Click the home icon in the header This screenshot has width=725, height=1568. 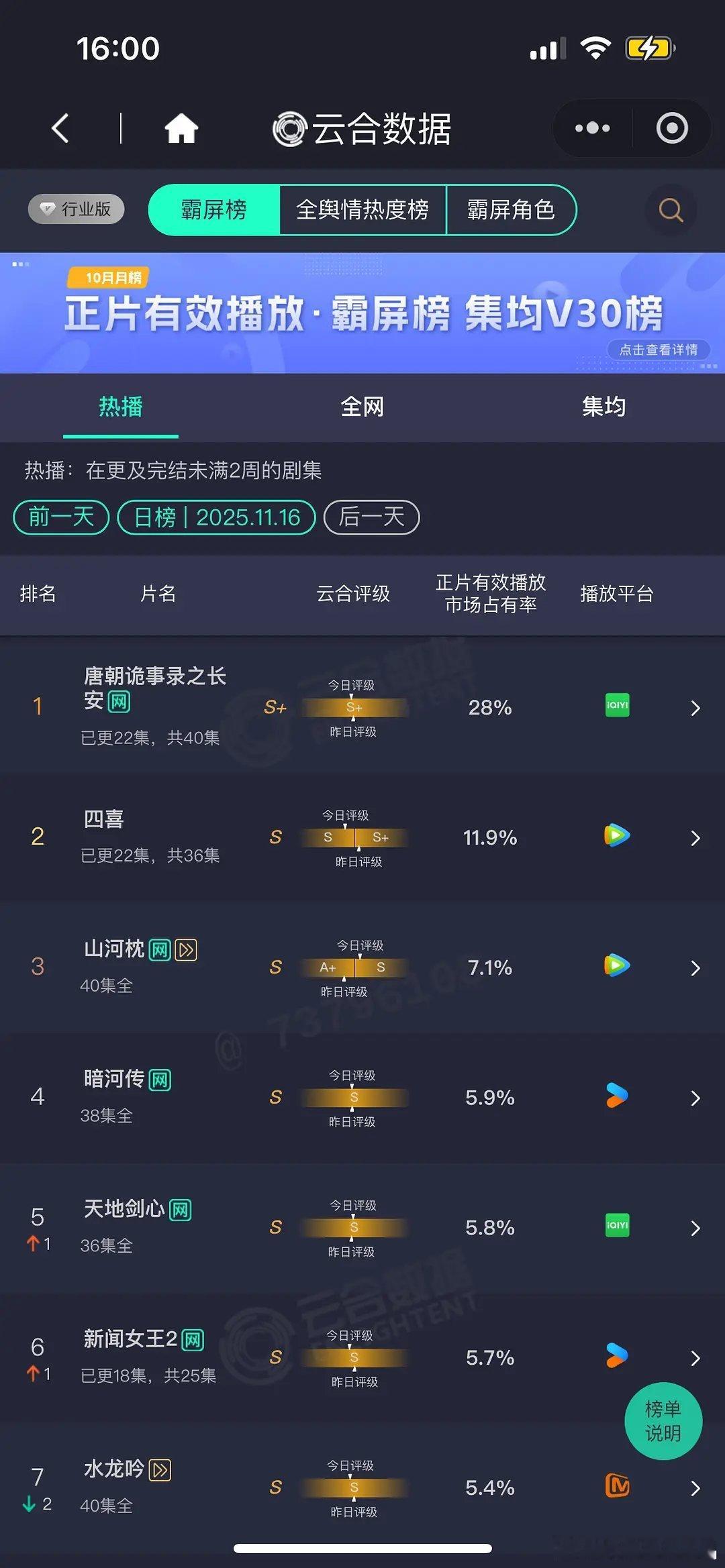coord(183,128)
